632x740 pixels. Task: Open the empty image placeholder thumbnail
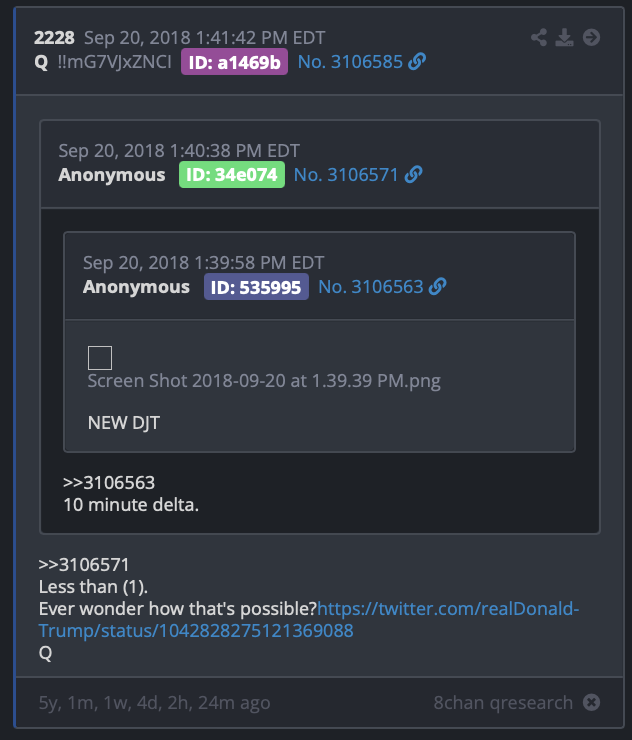pyautogui.click(x=100, y=358)
